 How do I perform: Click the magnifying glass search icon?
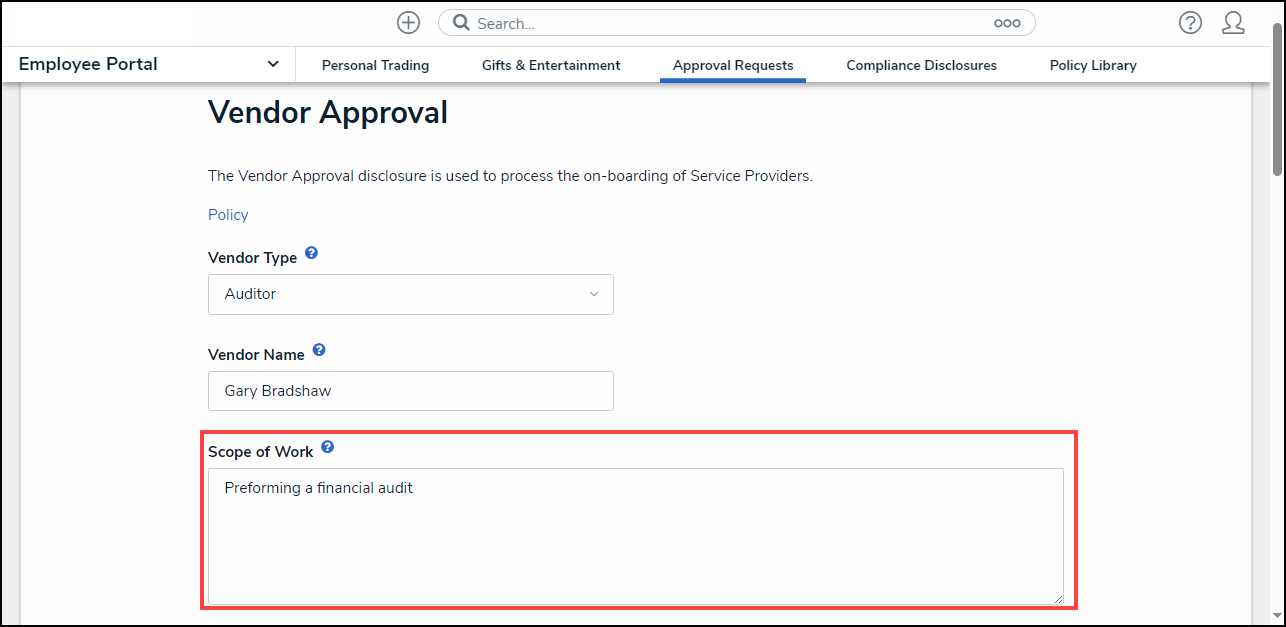[461, 23]
